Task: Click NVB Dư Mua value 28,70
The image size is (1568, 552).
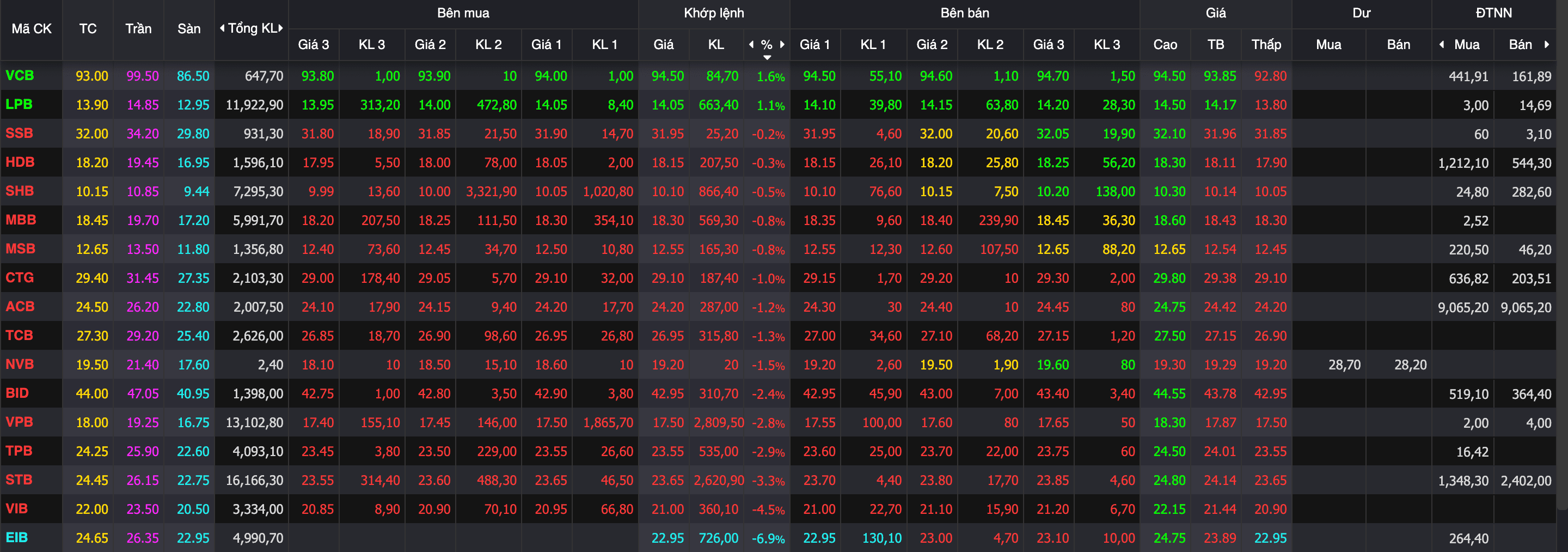Action: (1344, 365)
